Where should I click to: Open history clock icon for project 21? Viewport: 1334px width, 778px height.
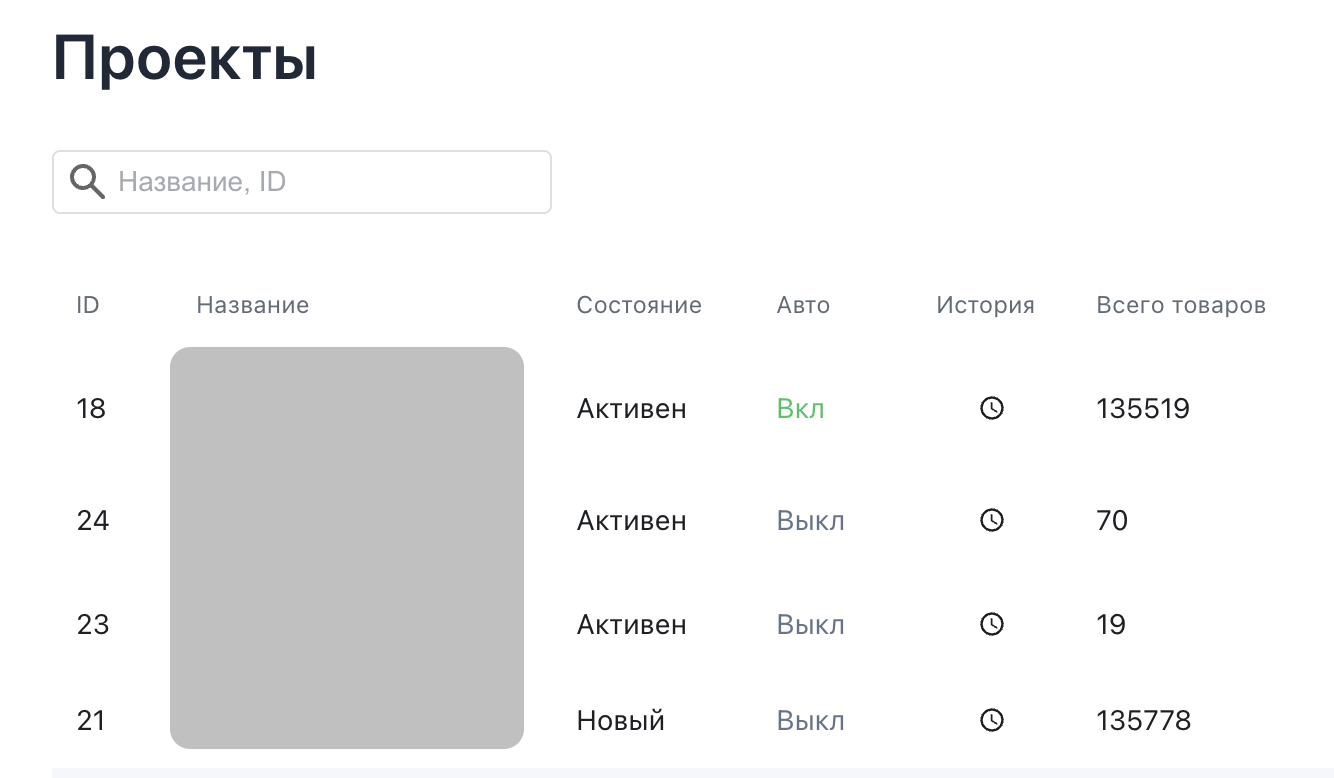991,720
